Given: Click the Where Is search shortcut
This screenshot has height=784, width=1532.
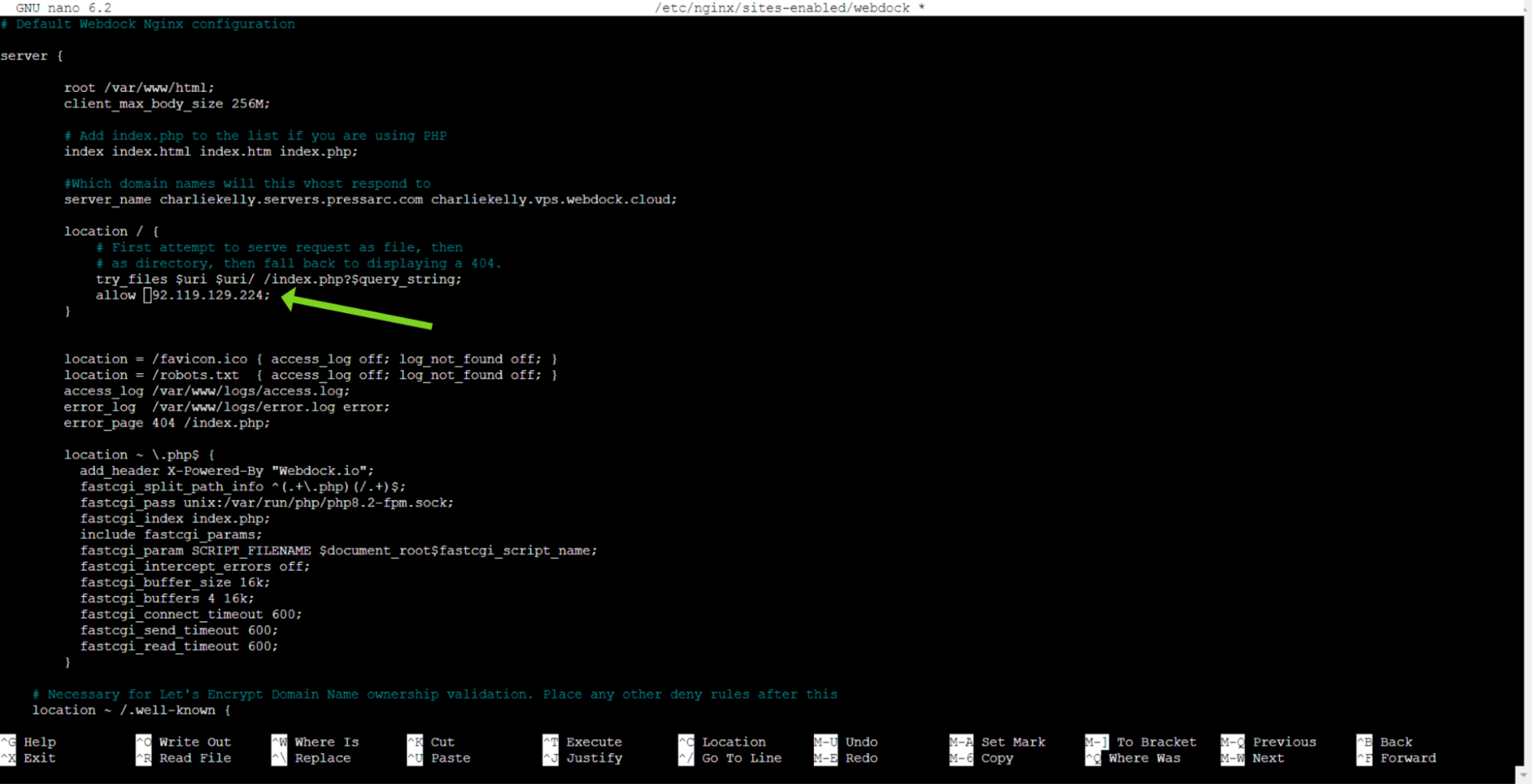Looking at the screenshot, I should click(x=326, y=742).
